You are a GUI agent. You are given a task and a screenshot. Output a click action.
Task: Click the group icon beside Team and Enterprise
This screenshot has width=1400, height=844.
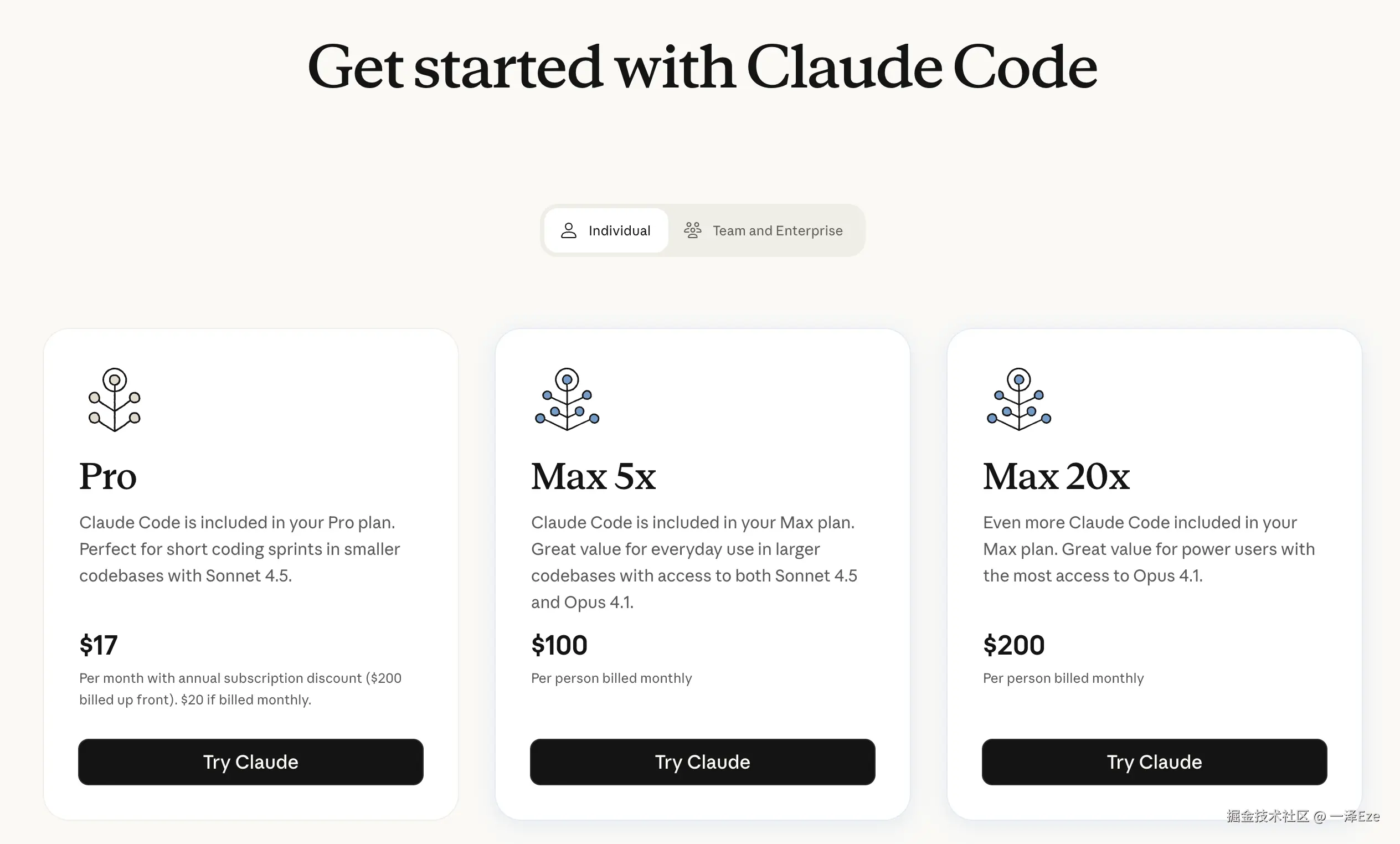click(x=692, y=231)
